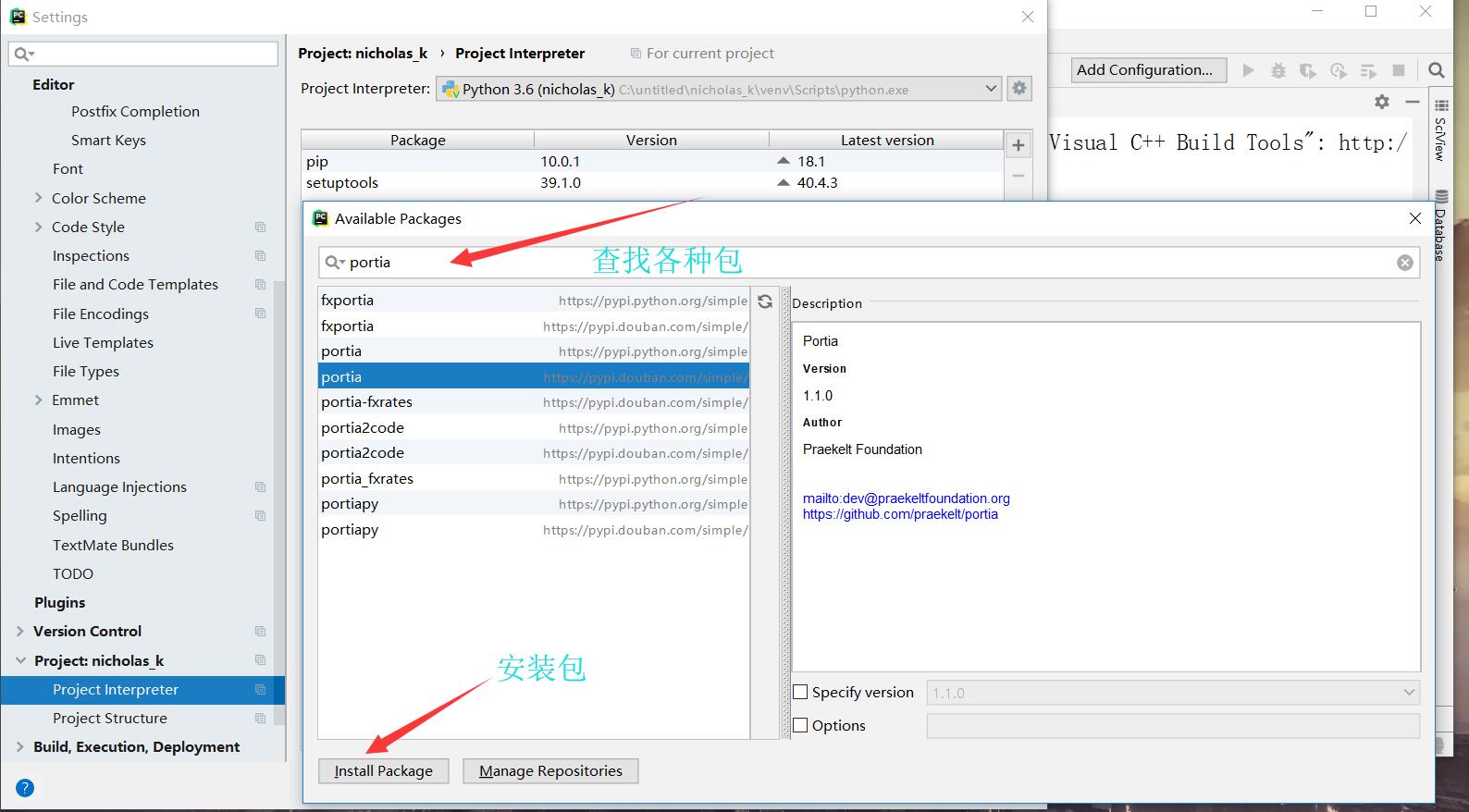The height and width of the screenshot is (812, 1469).
Task: Click the project-level icon beside File Encodings
Action: tap(260, 314)
